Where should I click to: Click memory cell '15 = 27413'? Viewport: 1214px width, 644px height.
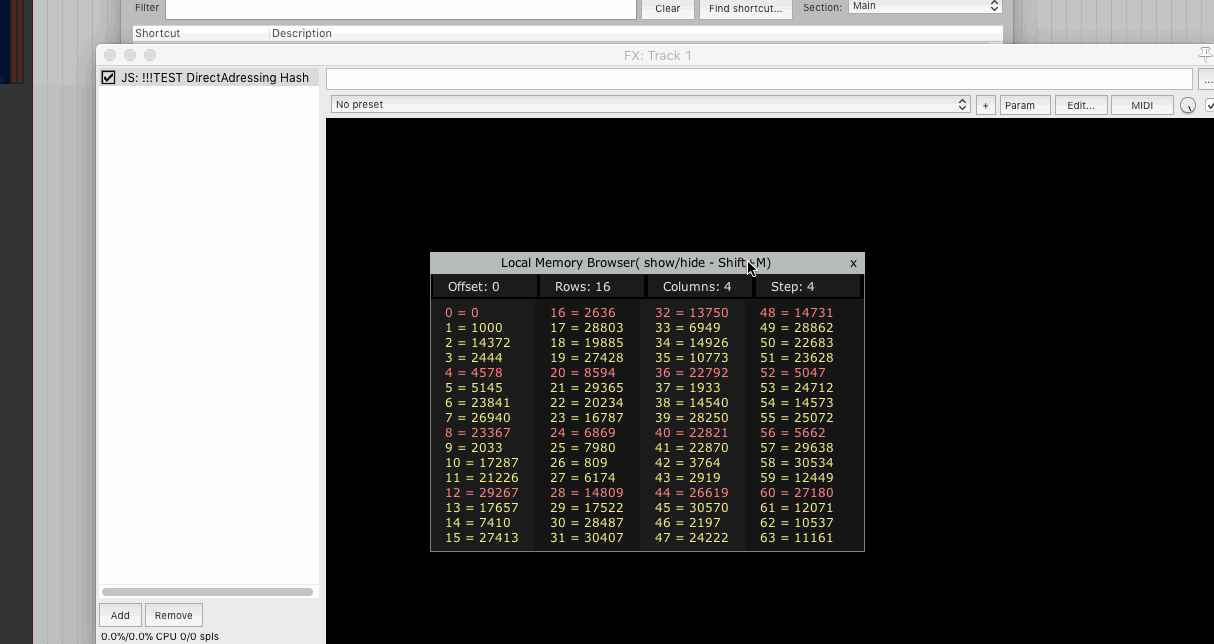[x=482, y=538]
